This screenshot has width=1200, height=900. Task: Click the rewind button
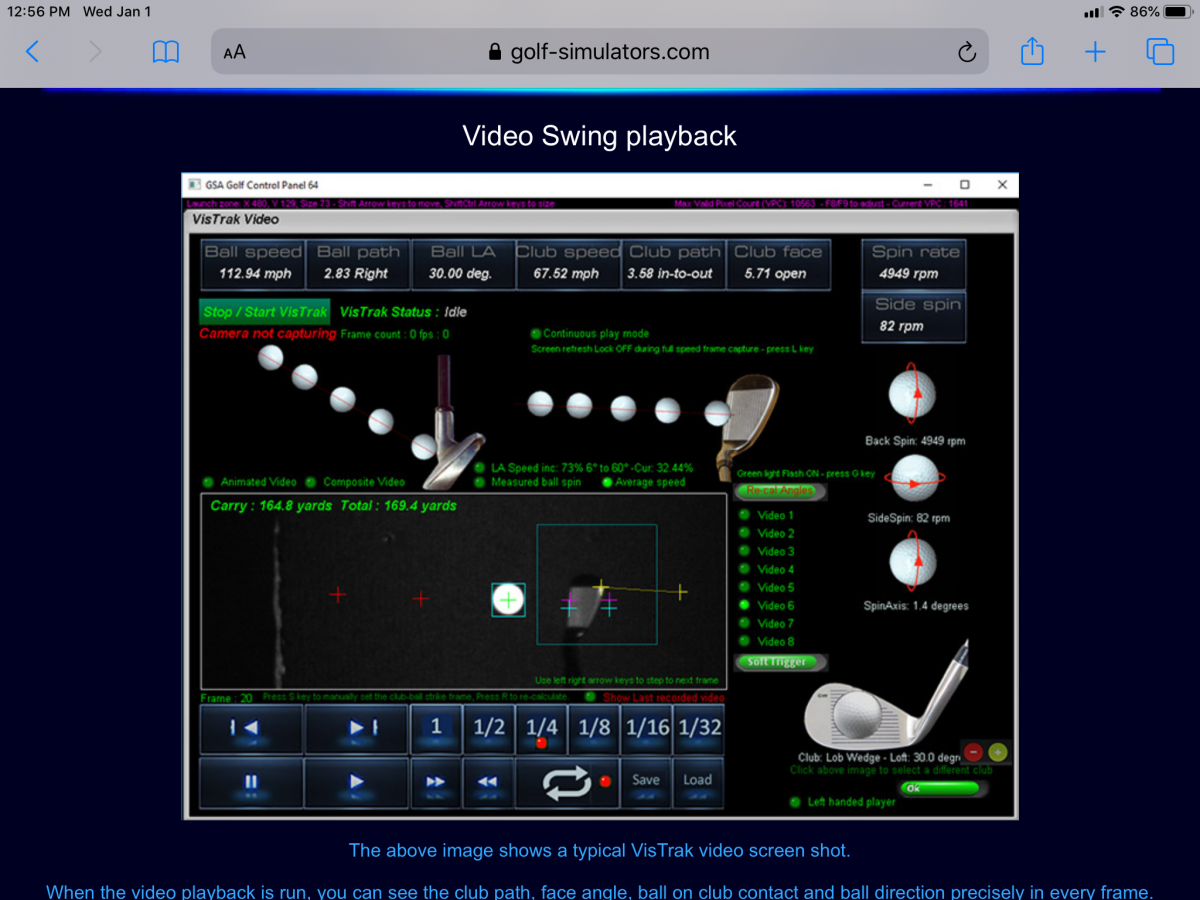pos(488,782)
